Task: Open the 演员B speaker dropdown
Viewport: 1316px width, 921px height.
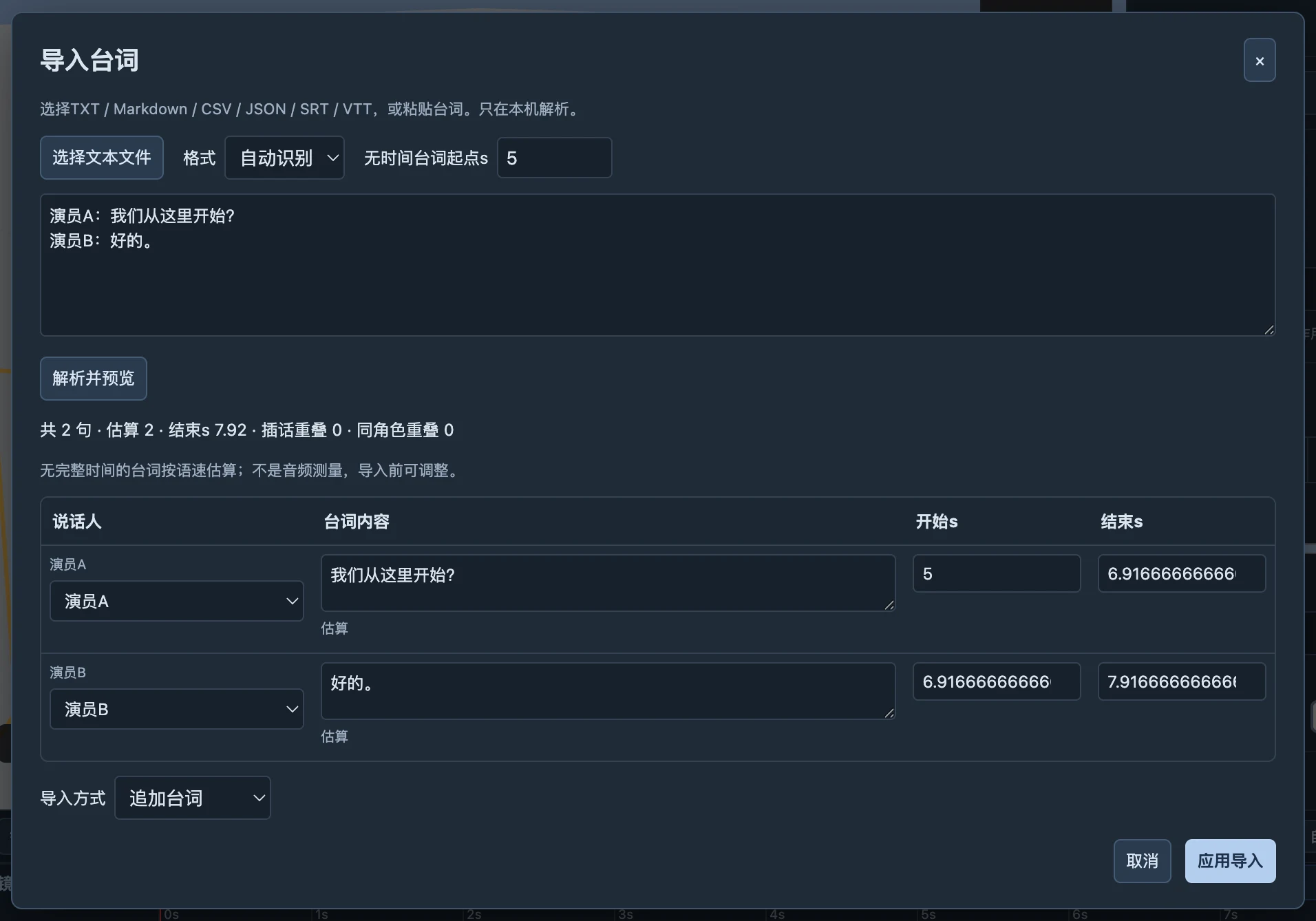Action: coord(177,709)
